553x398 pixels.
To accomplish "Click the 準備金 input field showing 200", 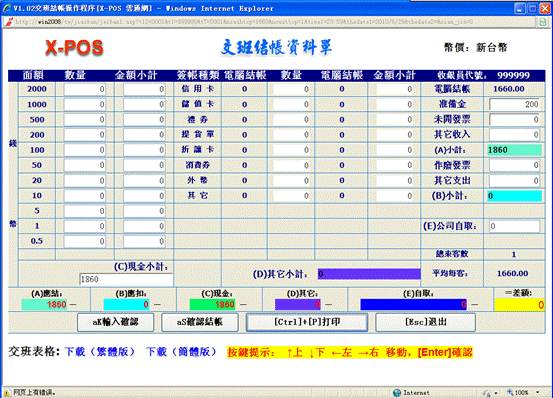I will click(x=515, y=104).
